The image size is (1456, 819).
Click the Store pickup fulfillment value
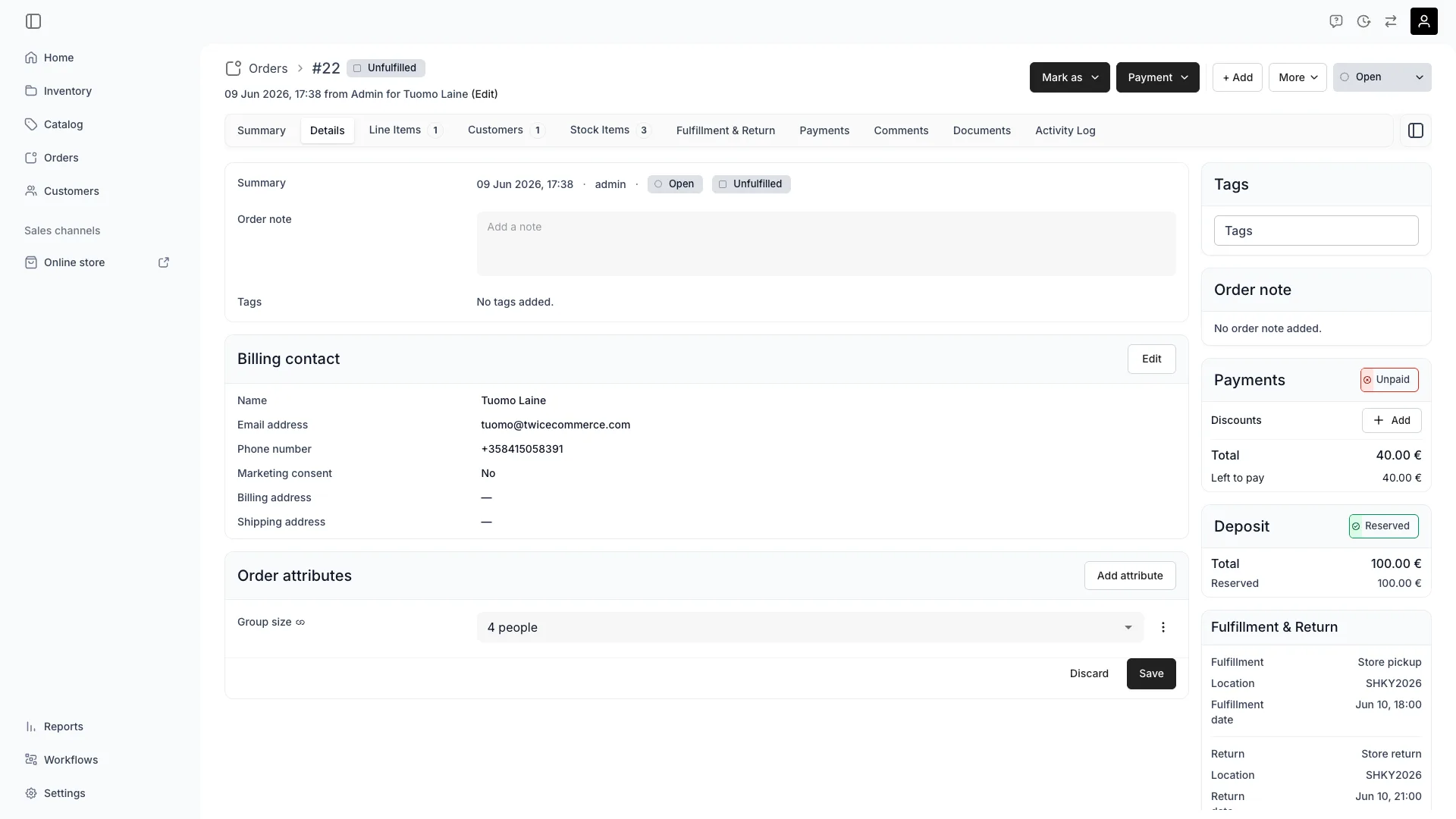click(1389, 662)
